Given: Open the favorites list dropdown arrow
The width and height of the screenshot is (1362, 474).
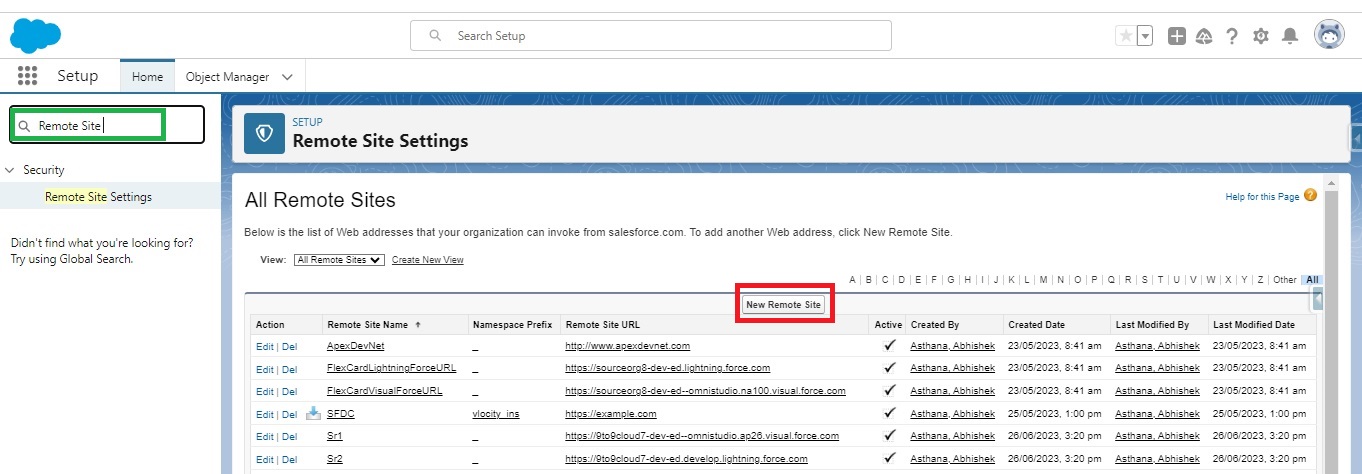Looking at the screenshot, I should pos(1145,36).
